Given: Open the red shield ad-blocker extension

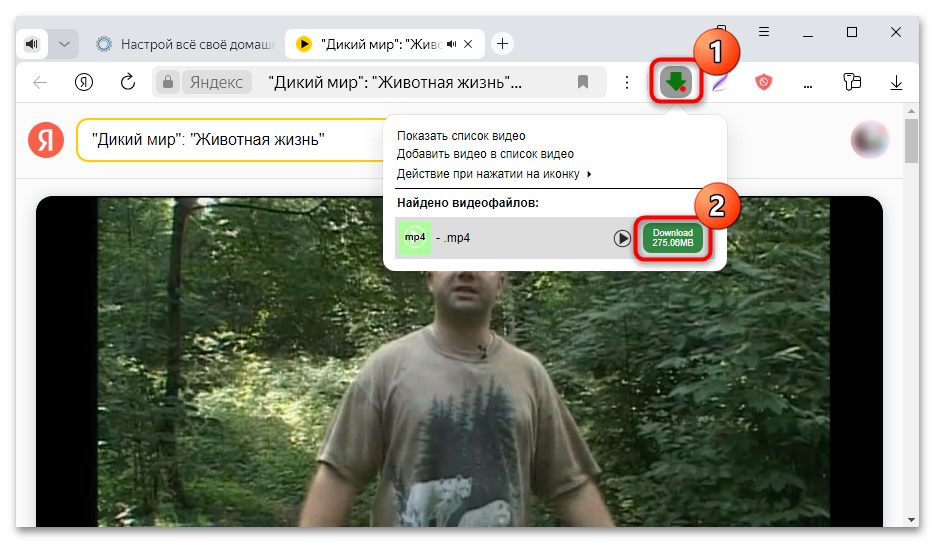Looking at the screenshot, I should pyautogui.click(x=764, y=82).
